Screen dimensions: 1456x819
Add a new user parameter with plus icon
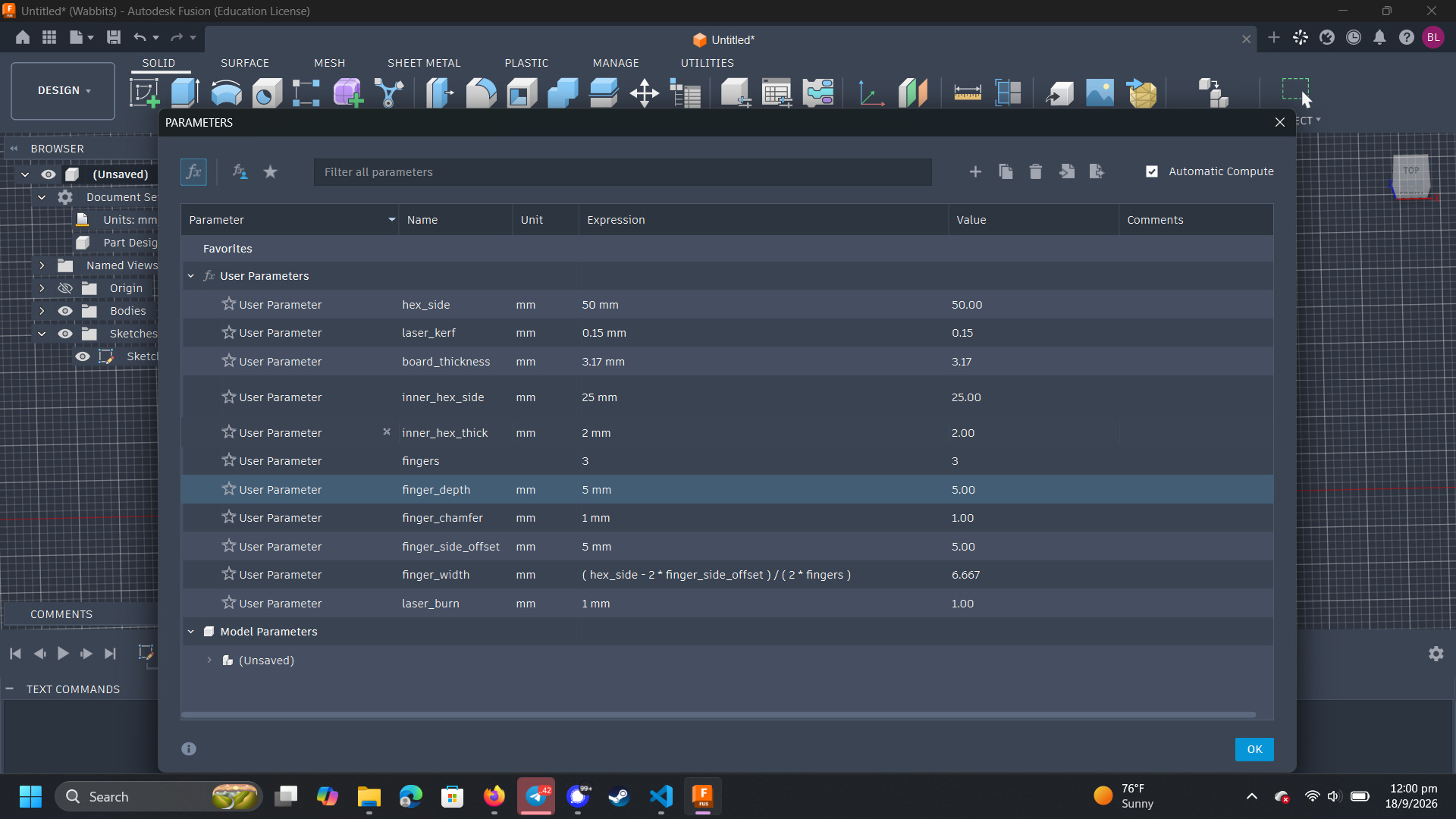click(x=975, y=172)
